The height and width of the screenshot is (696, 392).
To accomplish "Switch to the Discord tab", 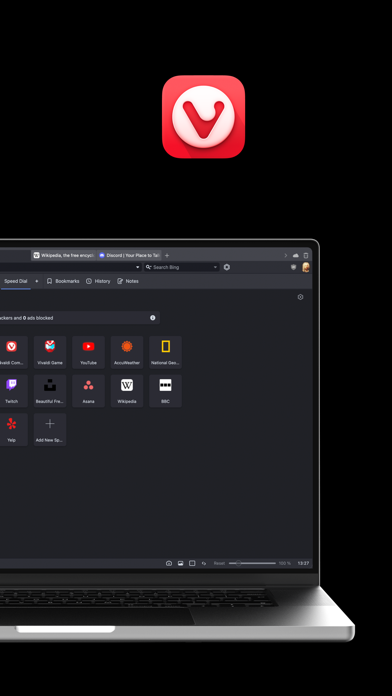I will point(129,256).
